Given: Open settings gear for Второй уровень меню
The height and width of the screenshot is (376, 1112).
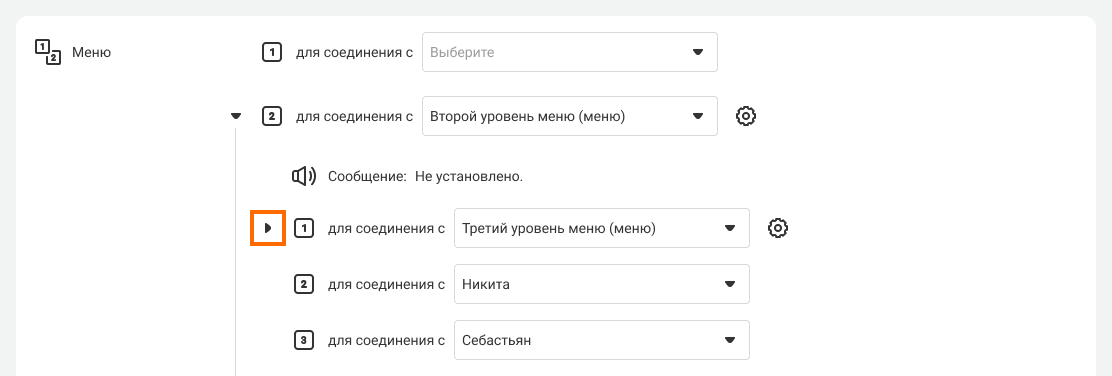Looking at the screenshot, I should tap(746, 116).
